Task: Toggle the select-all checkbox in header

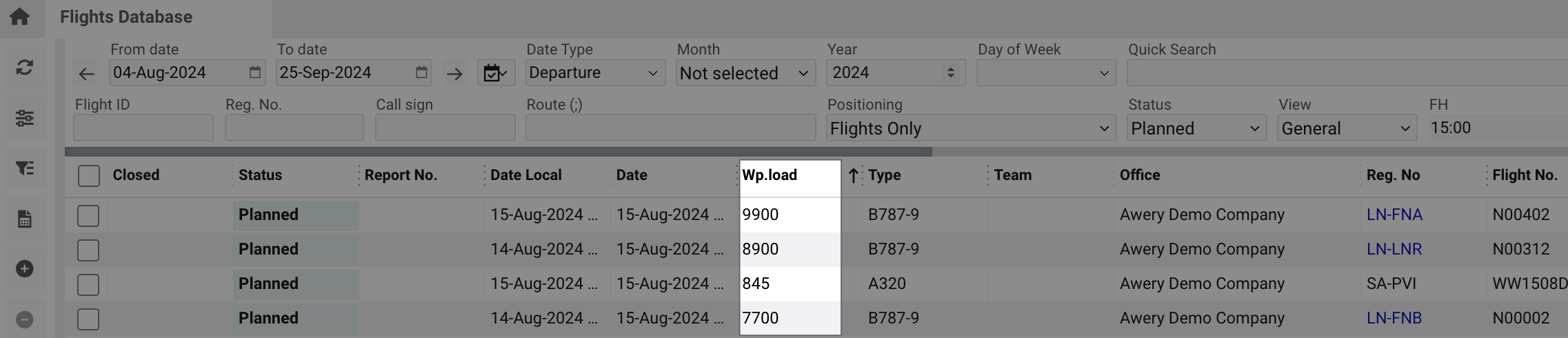Action: [88, 176]
